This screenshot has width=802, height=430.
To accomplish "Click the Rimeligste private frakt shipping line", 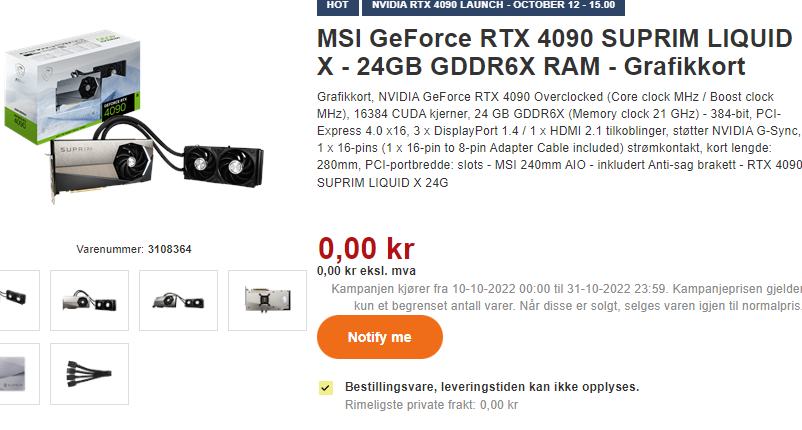I will 431,405.
